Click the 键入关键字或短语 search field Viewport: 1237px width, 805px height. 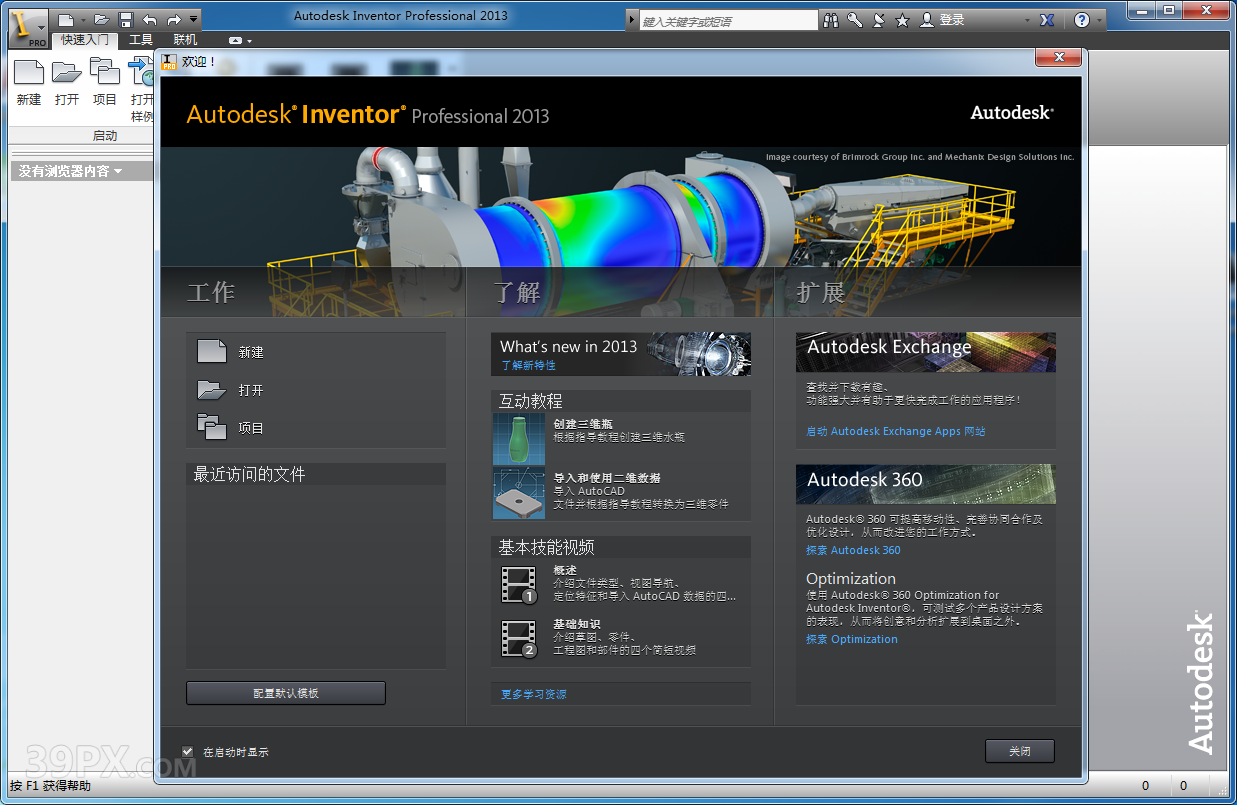[x=729, y=19]
